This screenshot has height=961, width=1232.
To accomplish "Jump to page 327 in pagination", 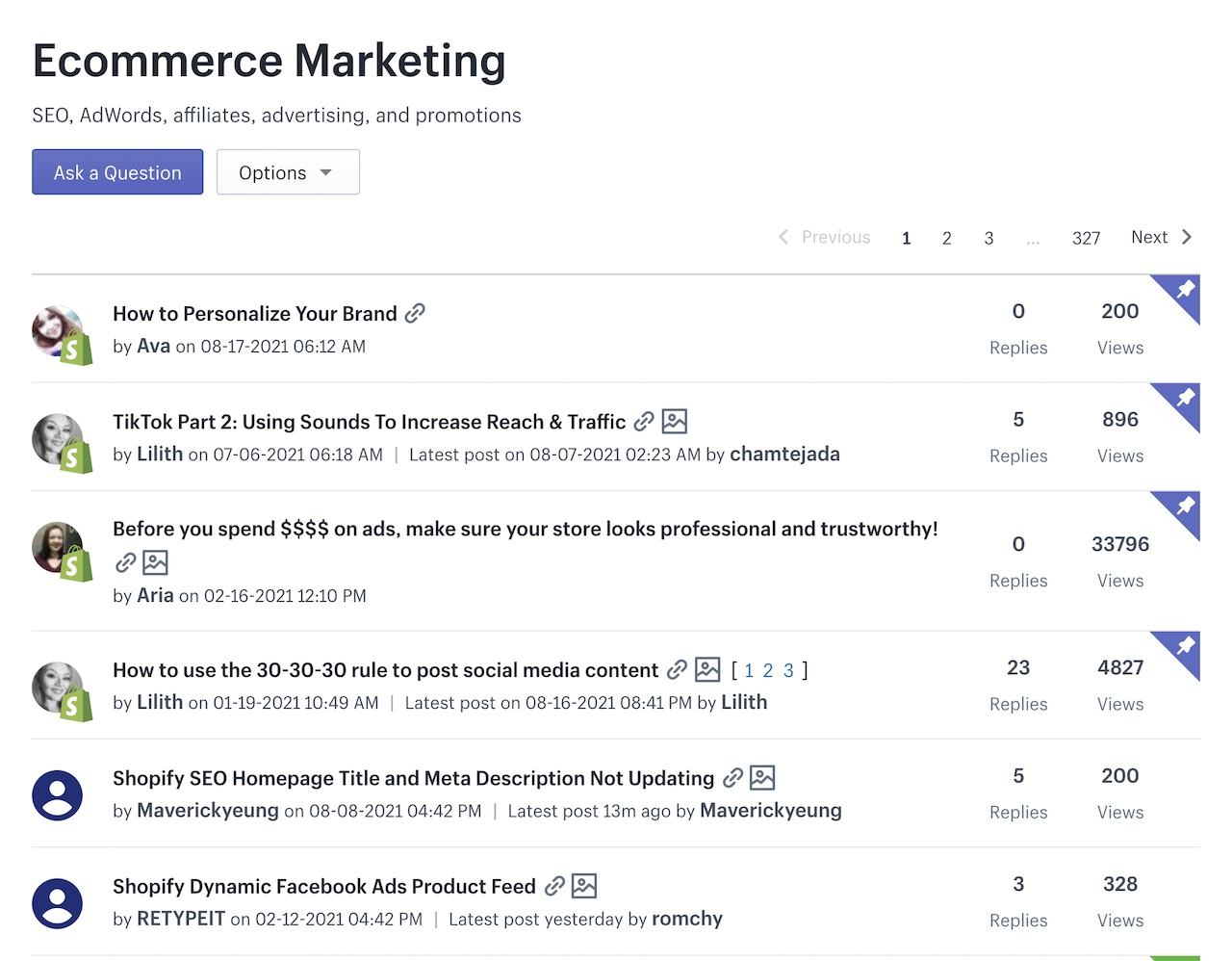I will (x=1086, y=238).
